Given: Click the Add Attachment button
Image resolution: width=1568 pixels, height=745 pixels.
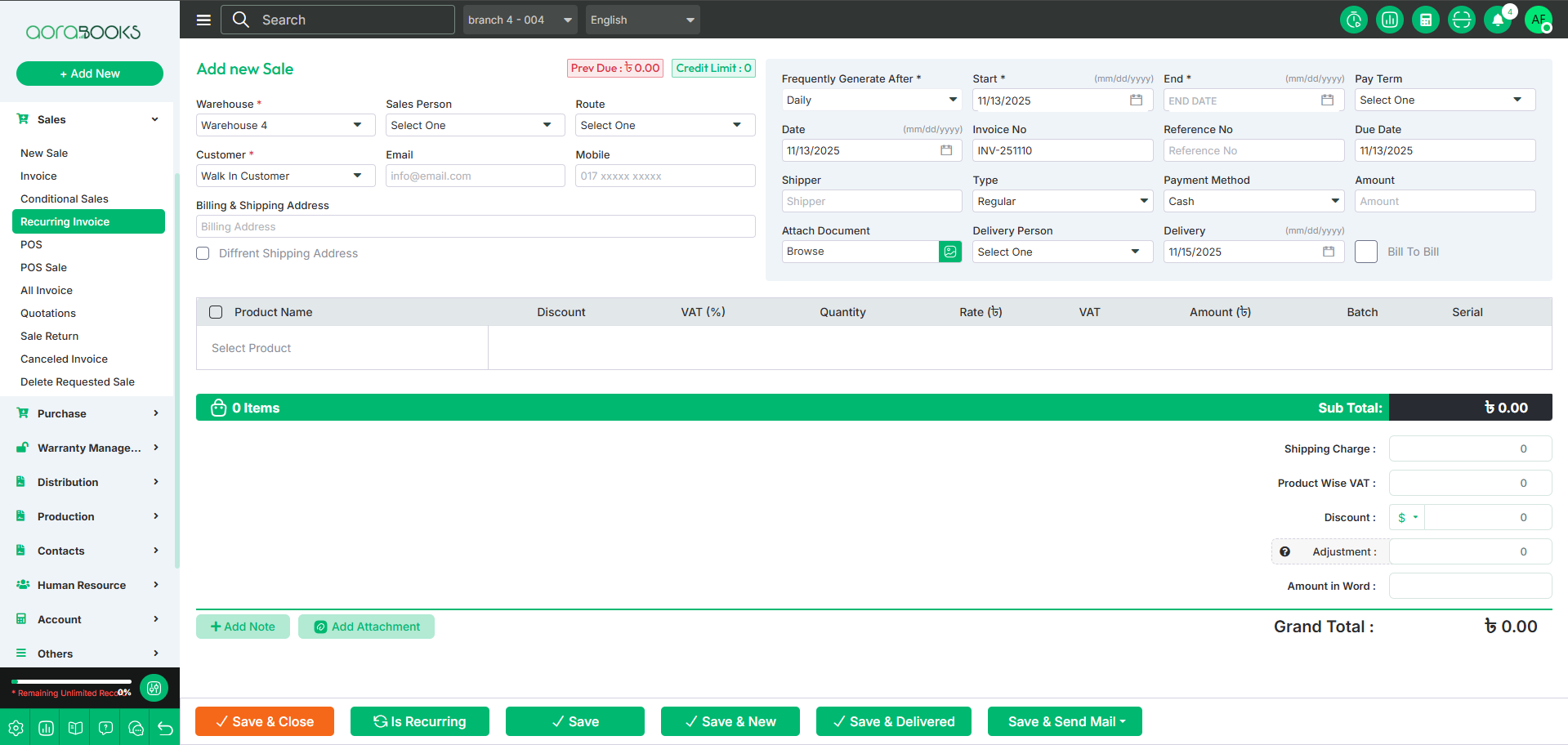Looking at the screenshot, I should 366,627.
